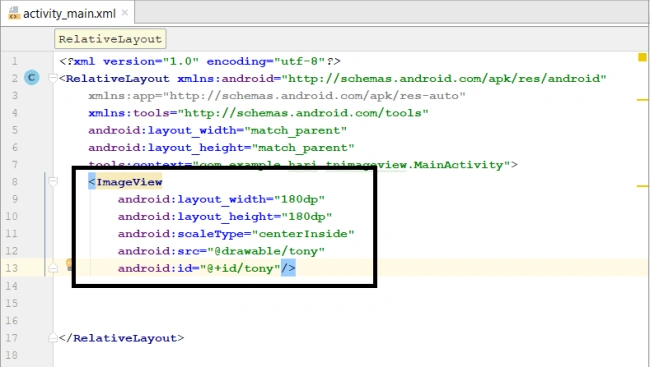
Task: Click the id="@+id/tony" attribute
Action: coord(199,268)
